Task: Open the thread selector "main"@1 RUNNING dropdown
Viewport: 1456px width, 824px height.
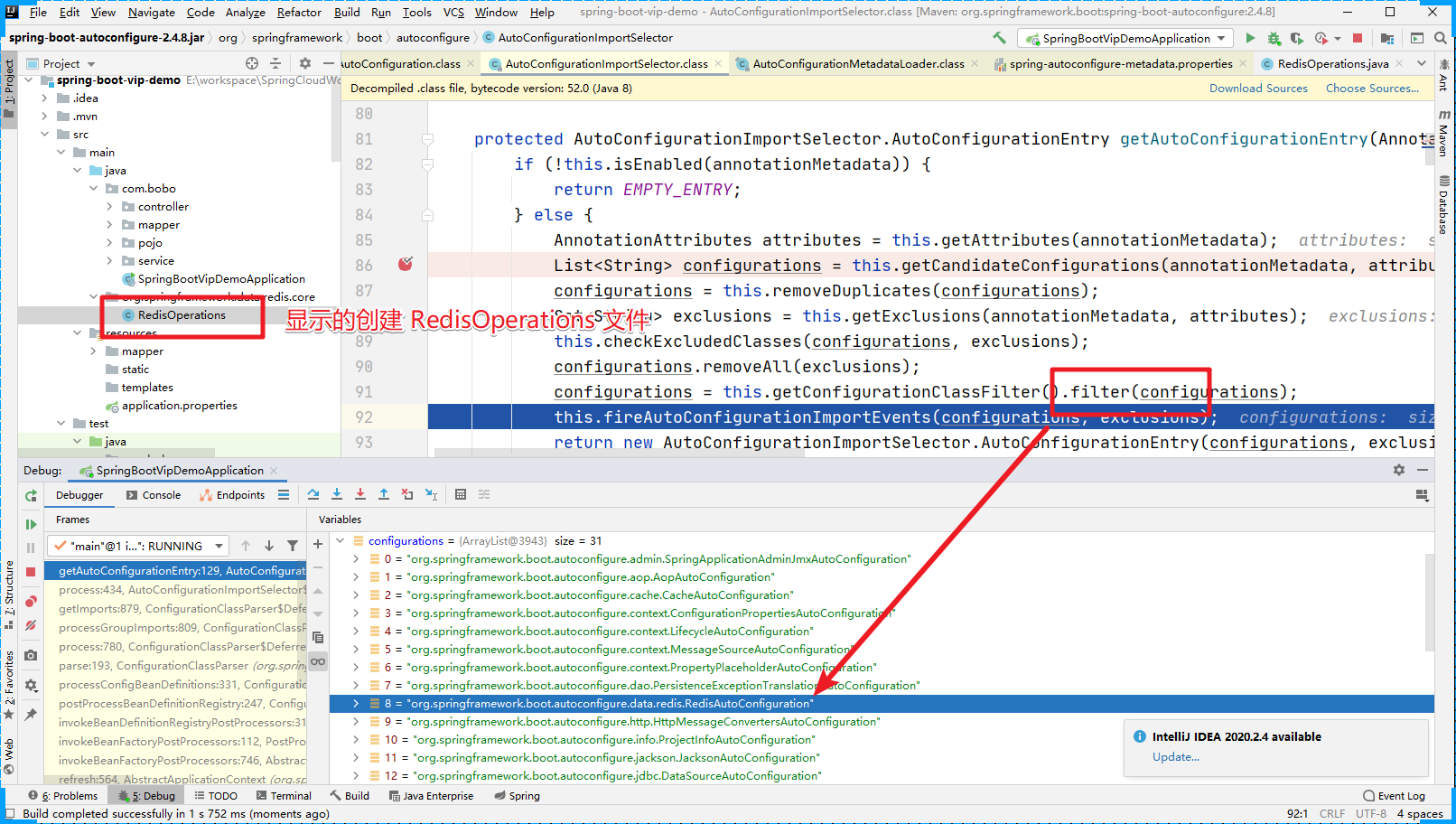Action: point(137,546)
